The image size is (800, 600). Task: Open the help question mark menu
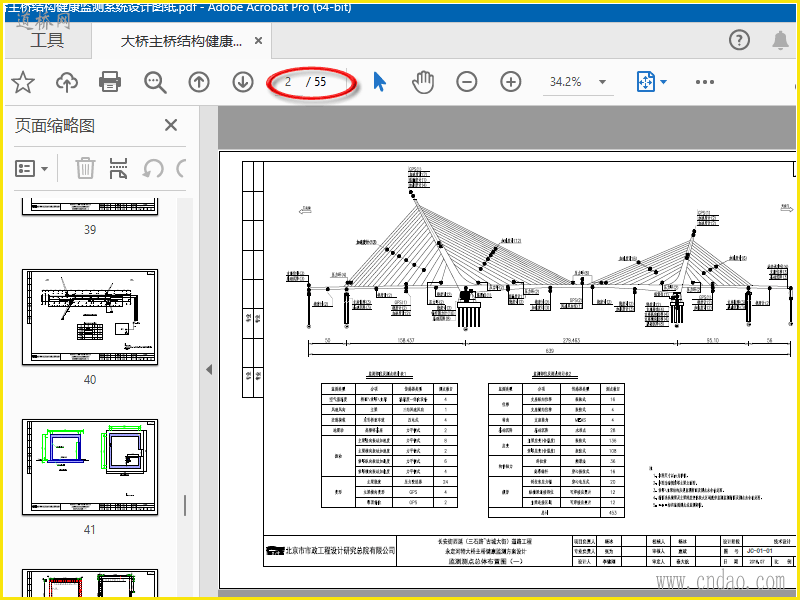[739, 40]
